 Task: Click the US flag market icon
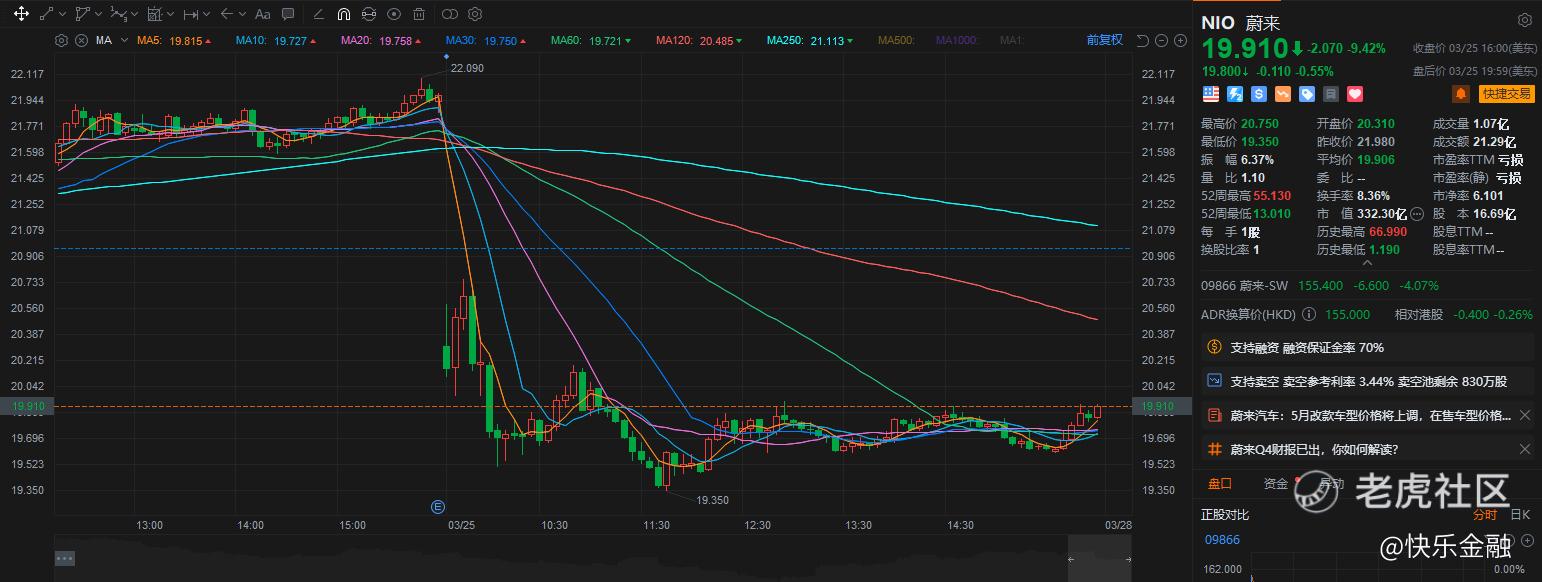pos(1211,94)
